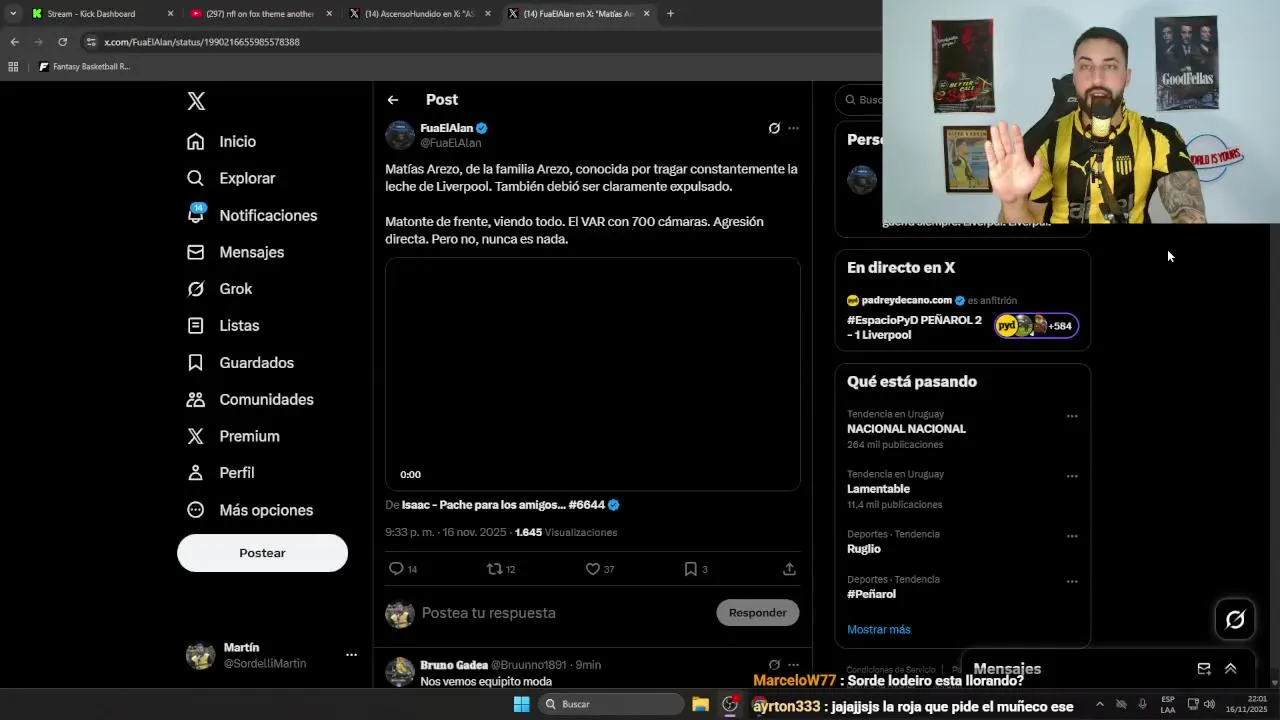Play the embedded video
This screenshot has width=1280, height=720.
(592, 374)
